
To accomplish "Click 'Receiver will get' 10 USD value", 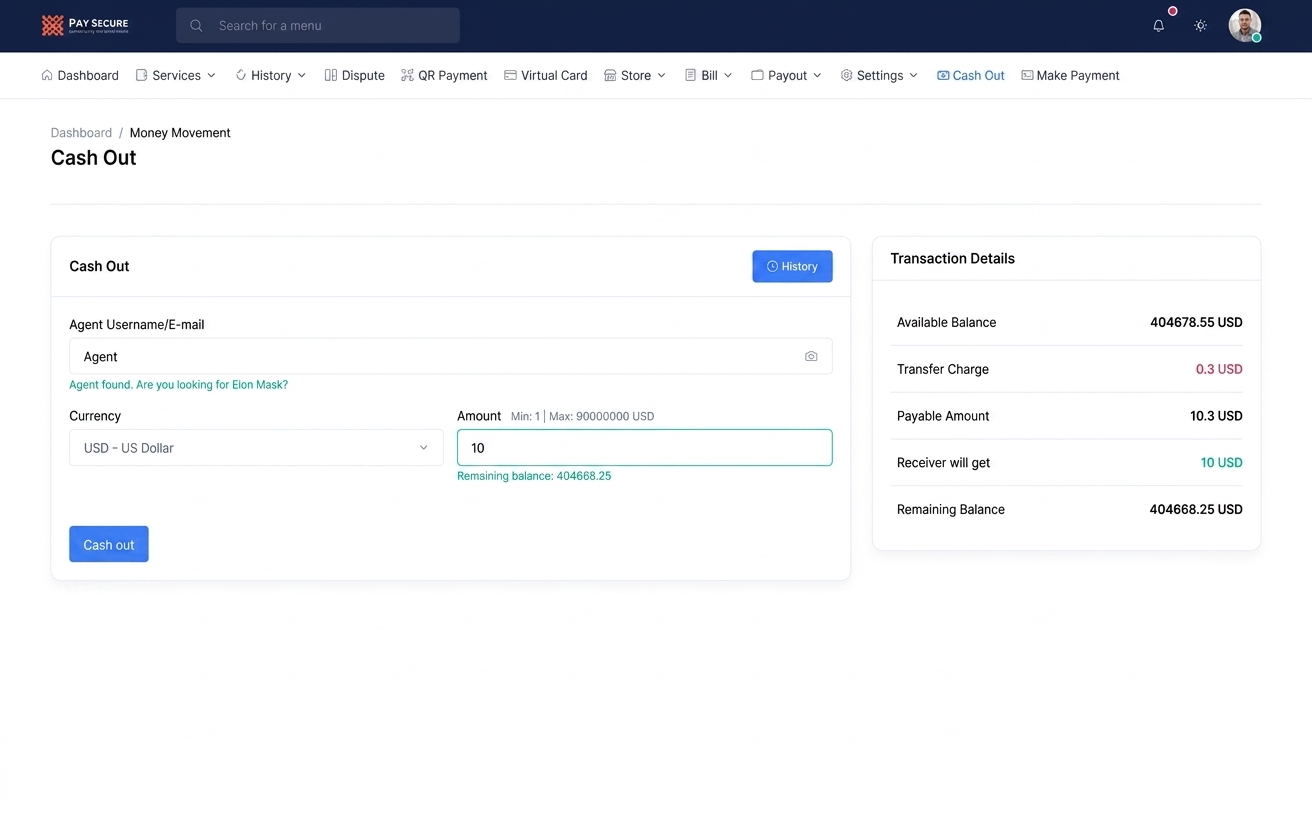I will click(1221, 463).
